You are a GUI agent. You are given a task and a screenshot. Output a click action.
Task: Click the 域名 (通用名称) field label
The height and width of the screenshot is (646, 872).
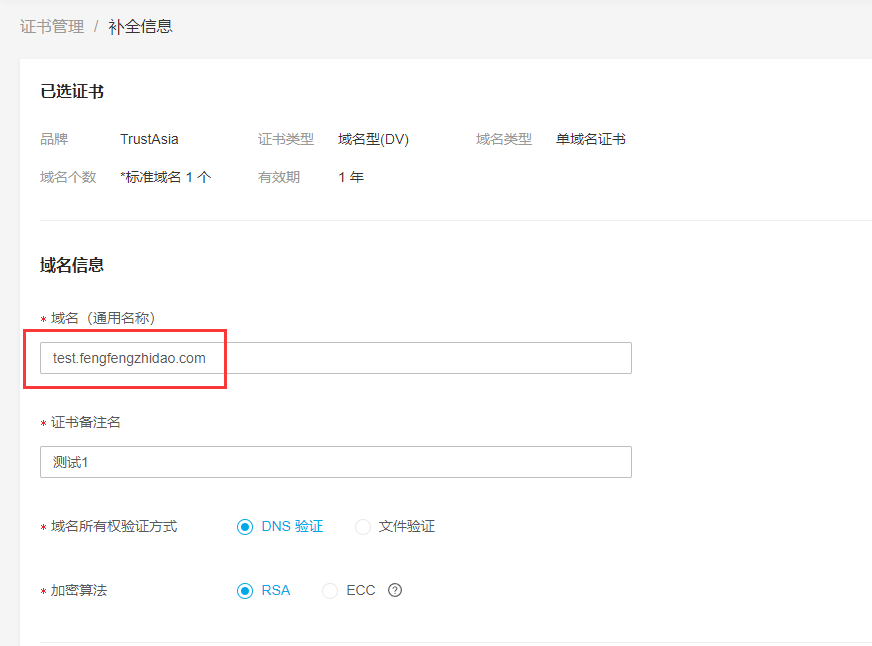pyautogui.click(x=103, y=318)
